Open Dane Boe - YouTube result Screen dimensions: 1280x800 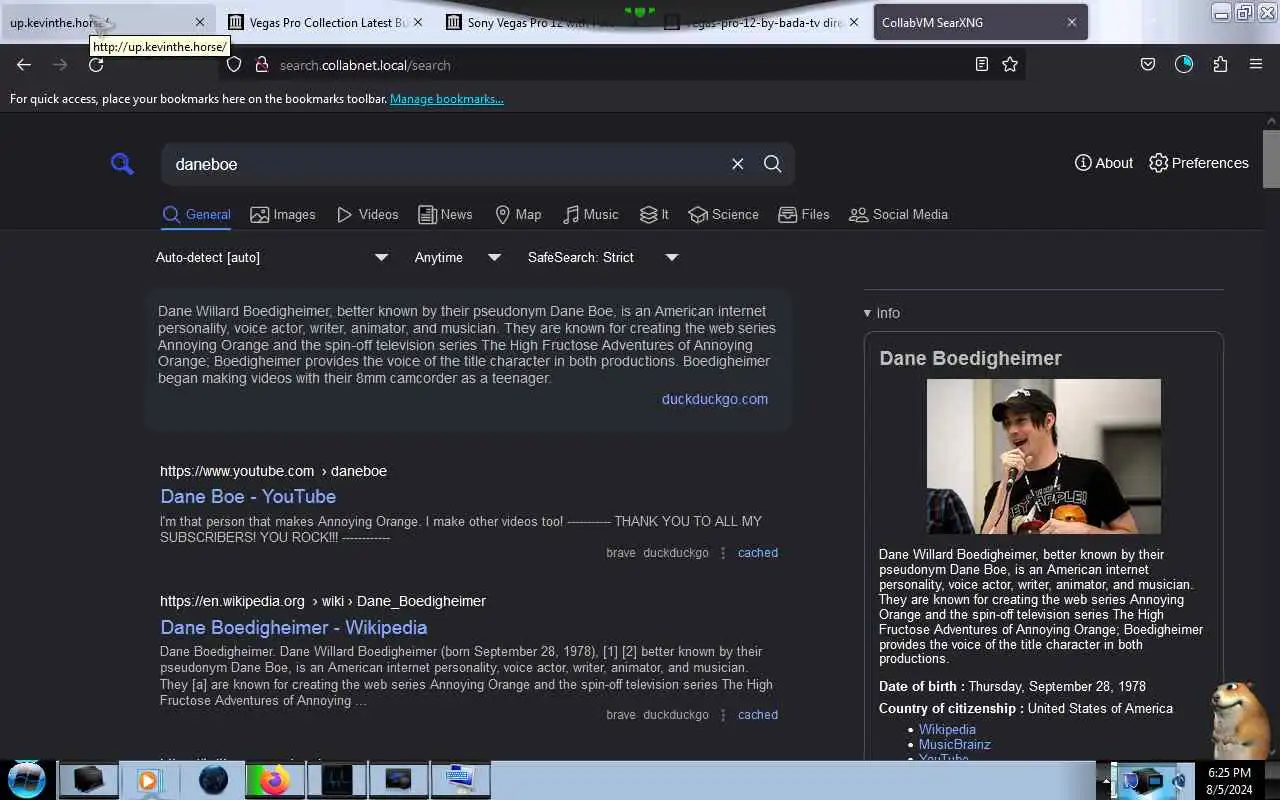248,496
